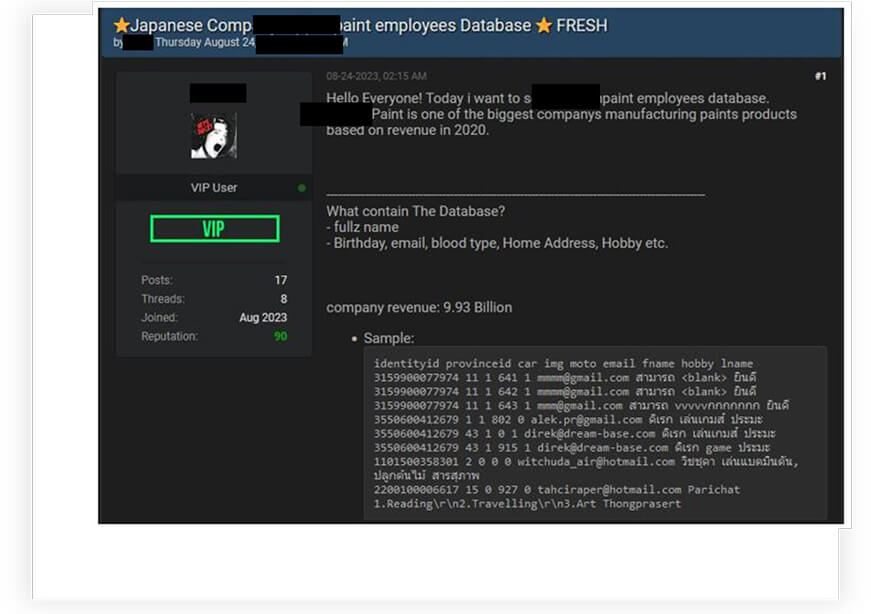Select the 'Threads:' count 8
Image resolution: width=871 pixels, height=614 pixels.
(x=283, y=299)
